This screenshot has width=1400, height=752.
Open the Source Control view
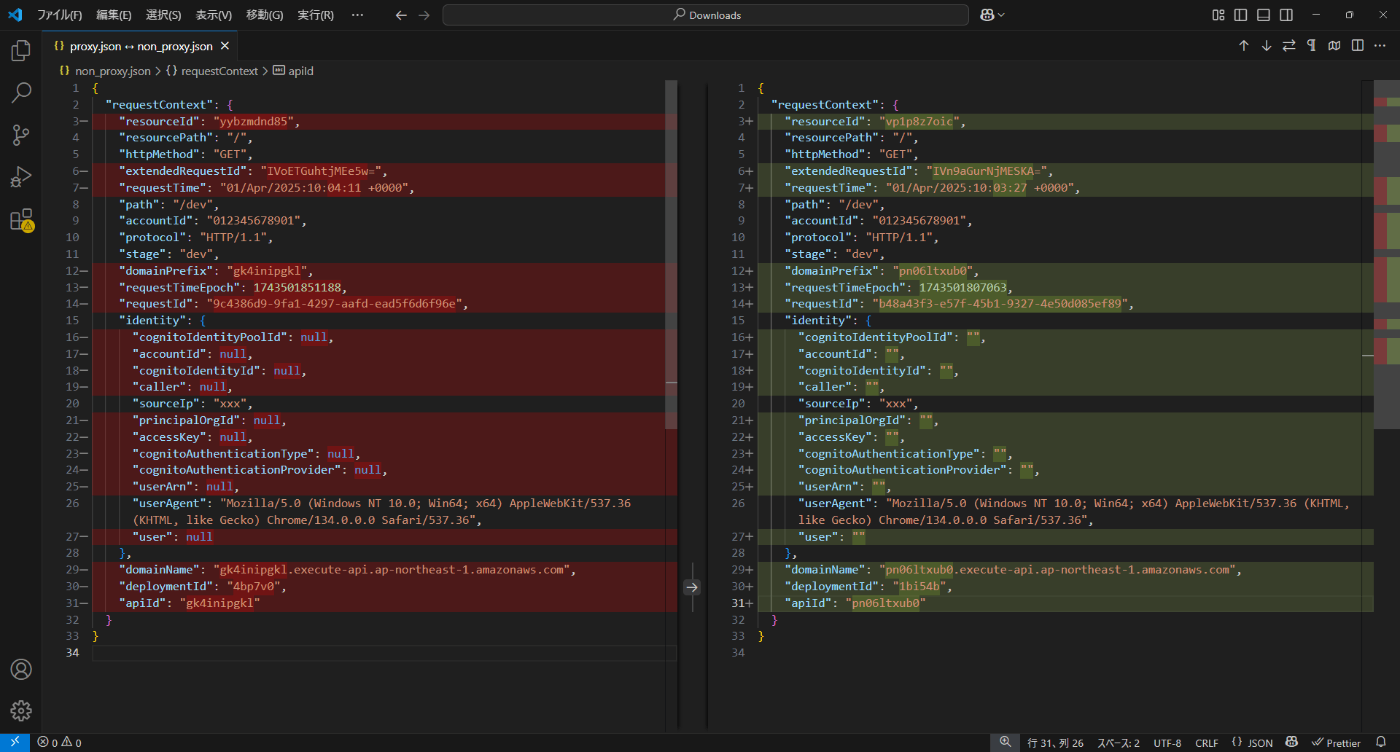click(21, 135)
